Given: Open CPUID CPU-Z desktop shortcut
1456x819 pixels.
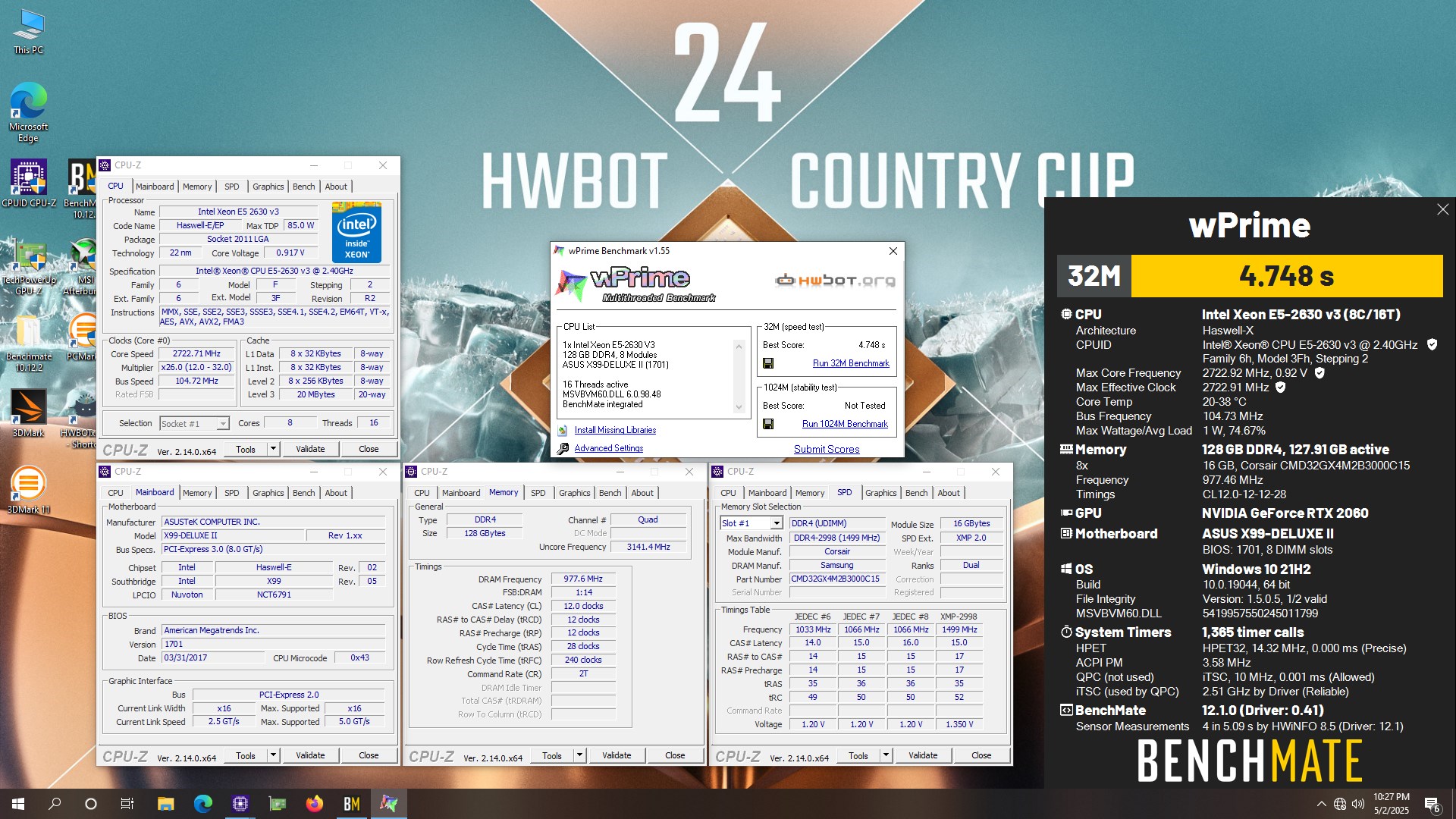Looking at the screenshot, I should coord(28,183).
